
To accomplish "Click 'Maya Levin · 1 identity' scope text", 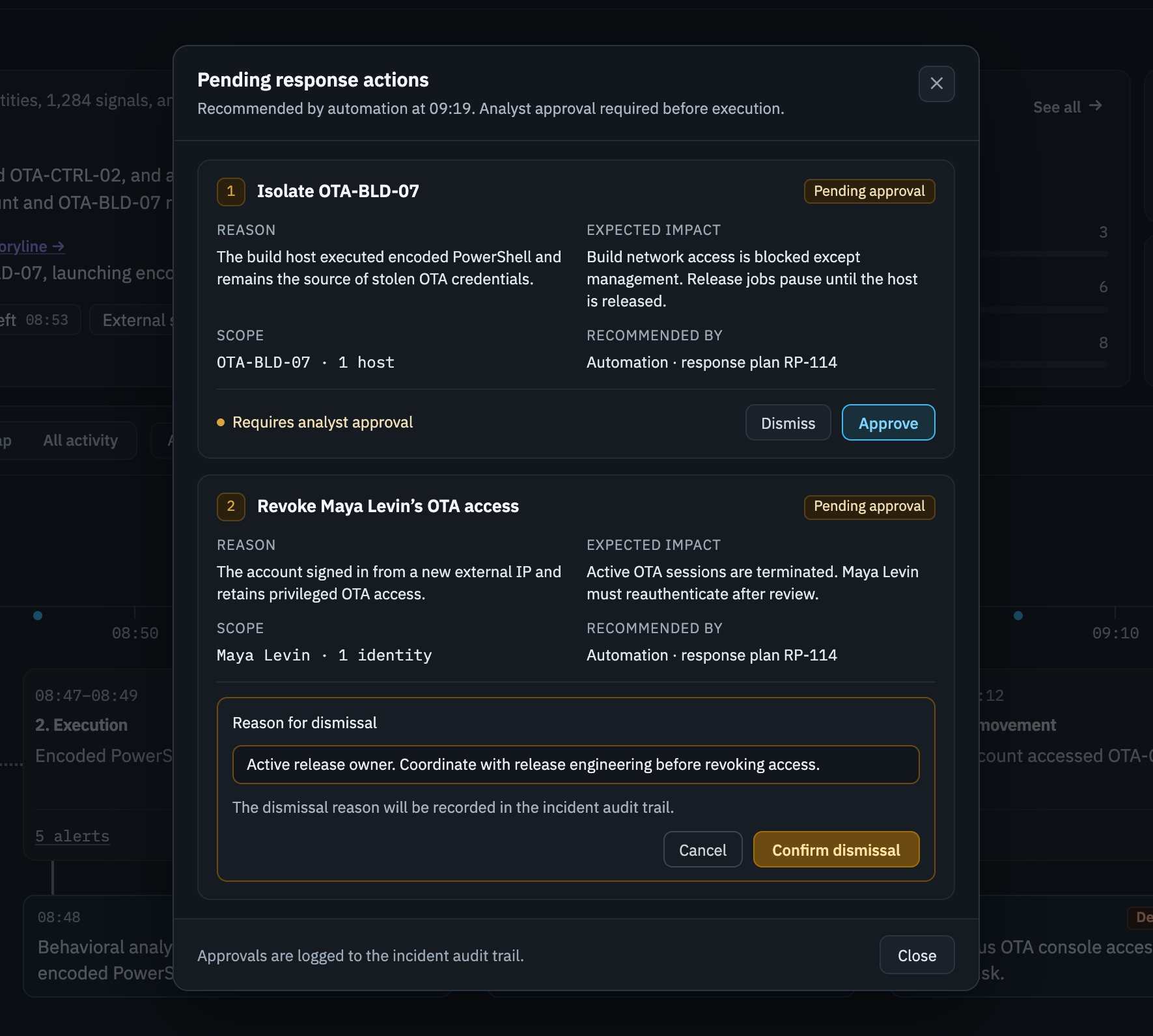I will pyautogui.click(x=324, y=655).
